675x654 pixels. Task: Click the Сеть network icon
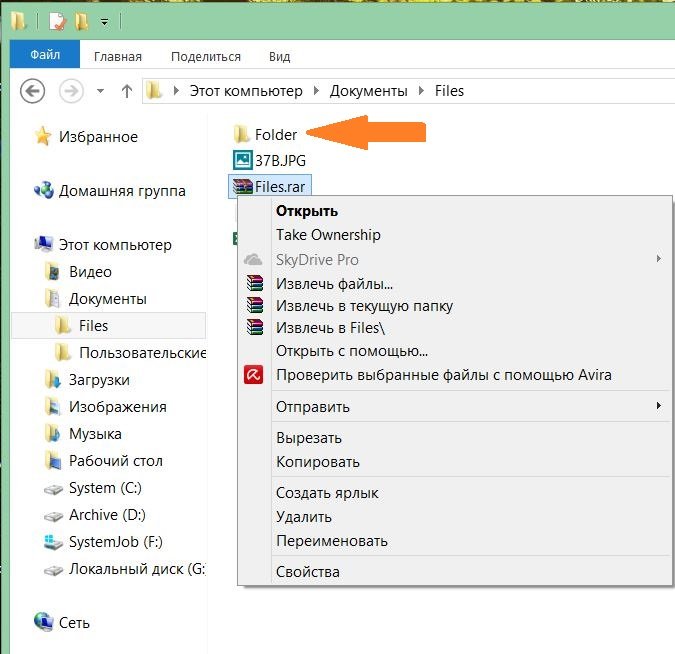pos(44,622)
